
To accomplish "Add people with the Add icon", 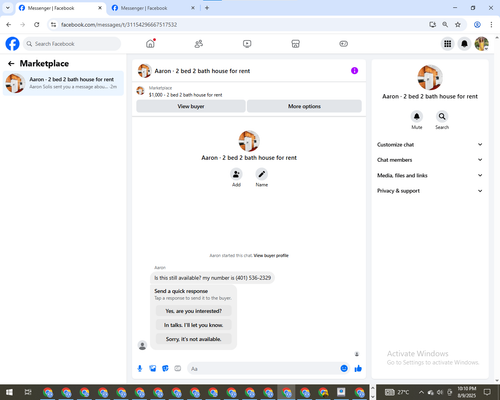I will [236, 174].
